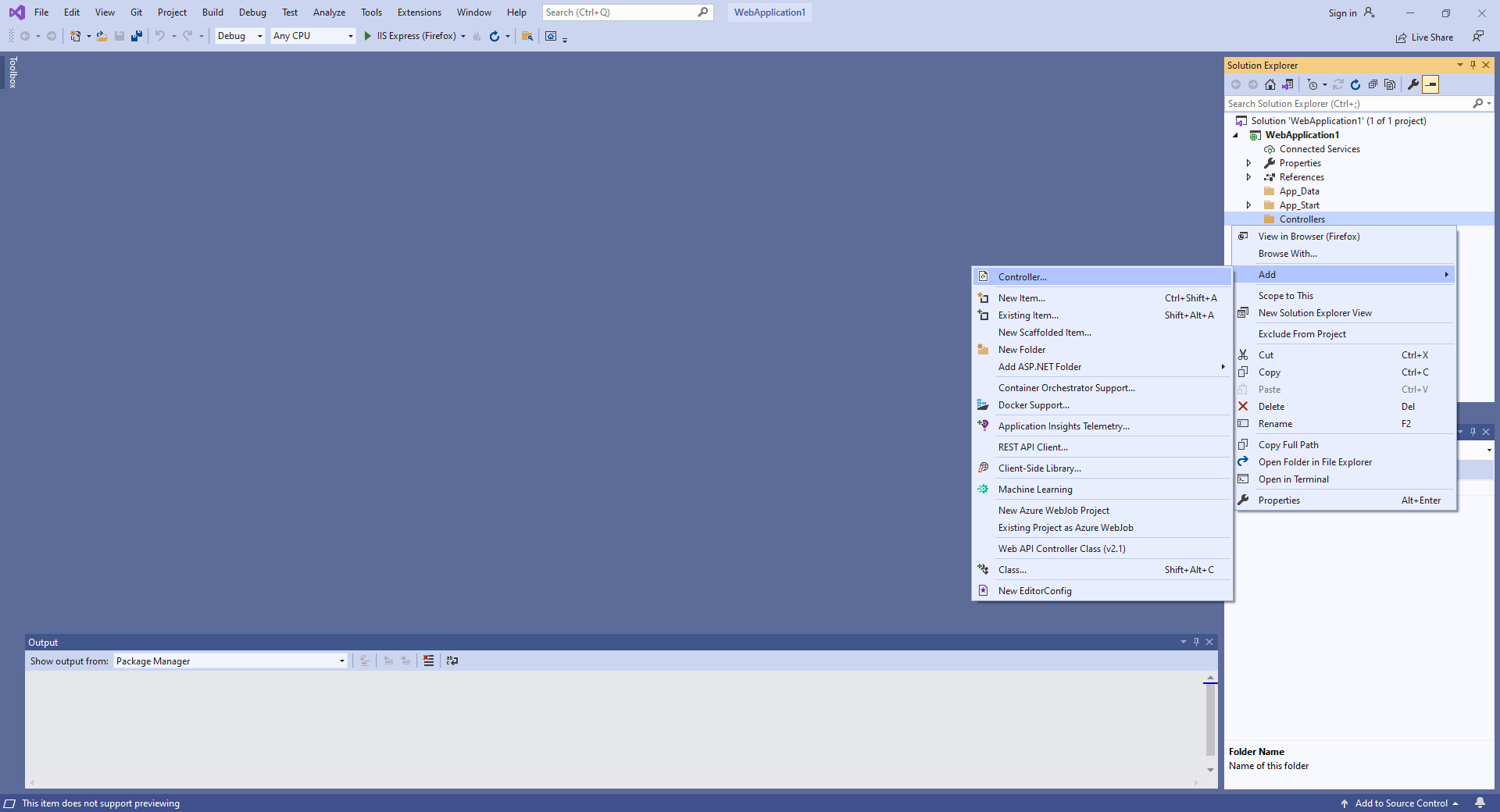Image resolution: width=1500 pixels, height=812 pixels.
Task: Click the wrench Properties icon in Solution Explorer
Action: point(1412,84)
